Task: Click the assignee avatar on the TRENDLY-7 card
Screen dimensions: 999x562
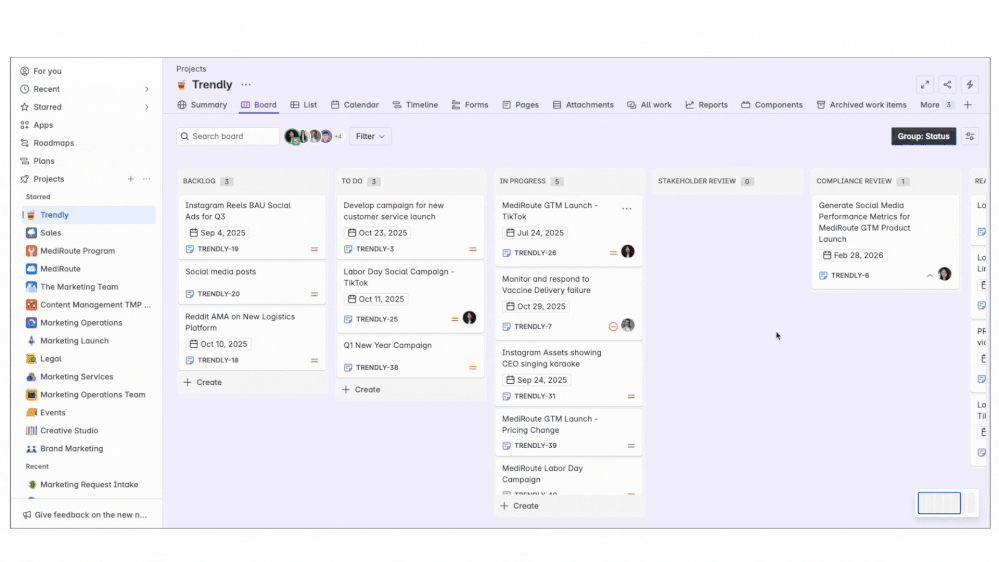Action: pyautogui.click(x=628, y=326)
